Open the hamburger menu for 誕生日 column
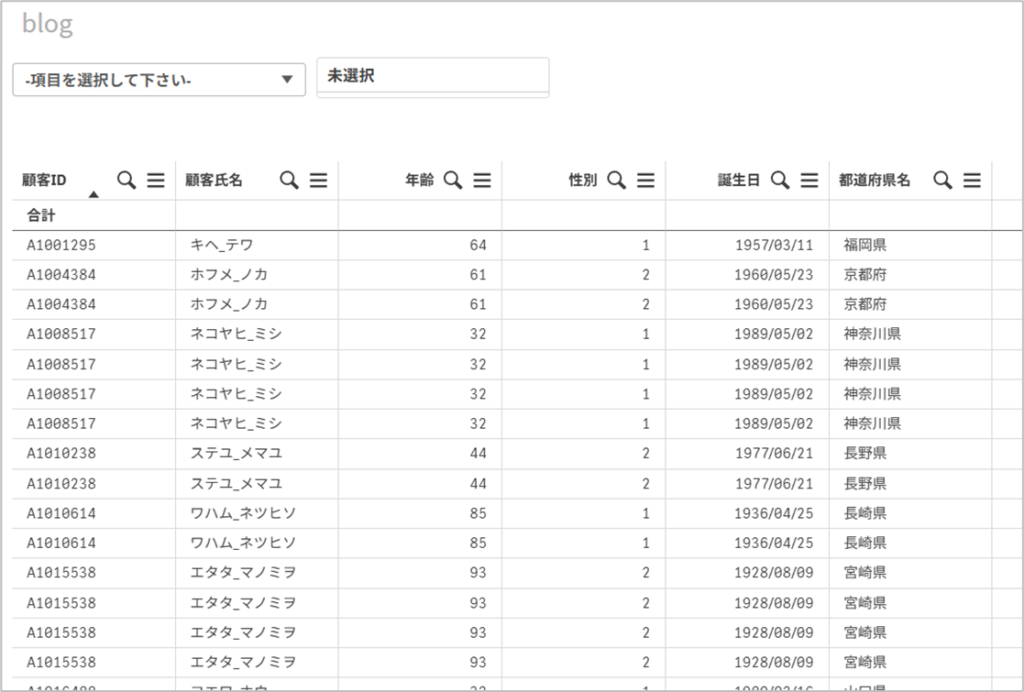The width and height of the screenshot is (1024, 692). [x=809, y=180]
